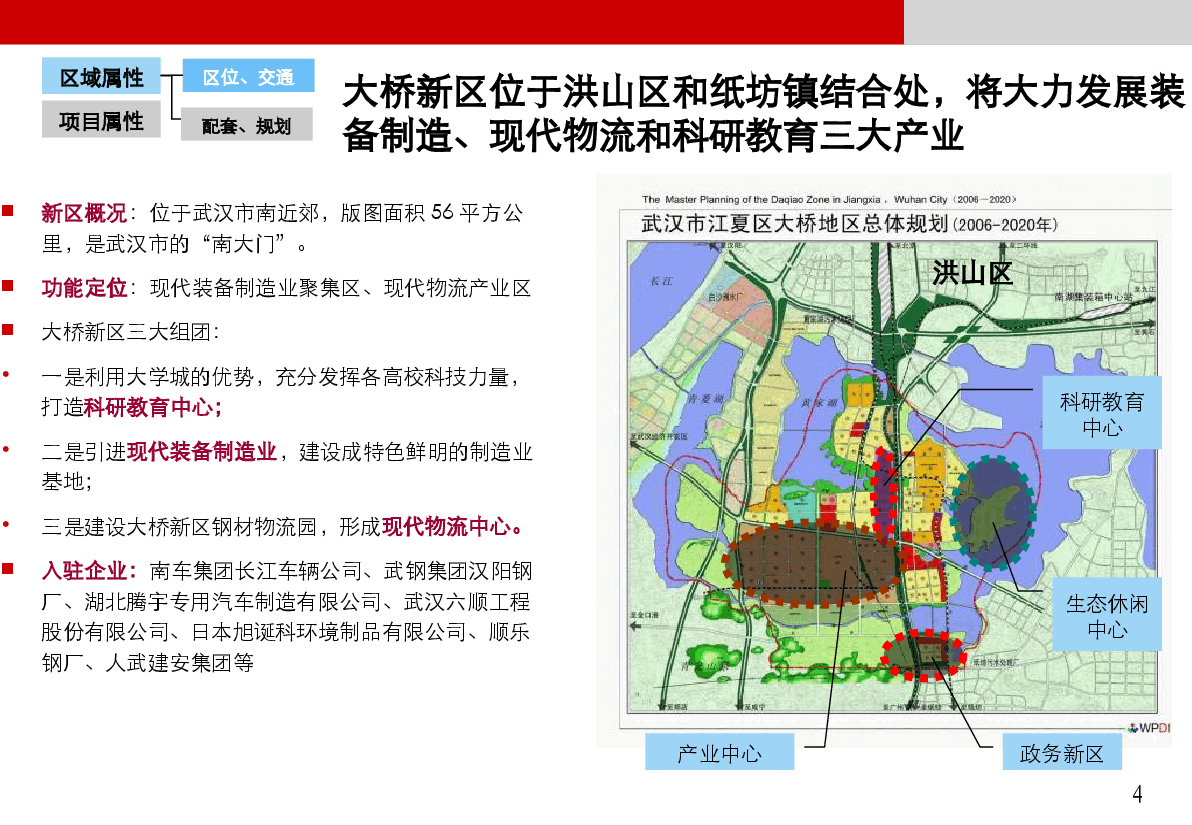Click the brown dotted industry zone on map
Image resolution: width=1192 pixels, height=825 pixels.
813,564
